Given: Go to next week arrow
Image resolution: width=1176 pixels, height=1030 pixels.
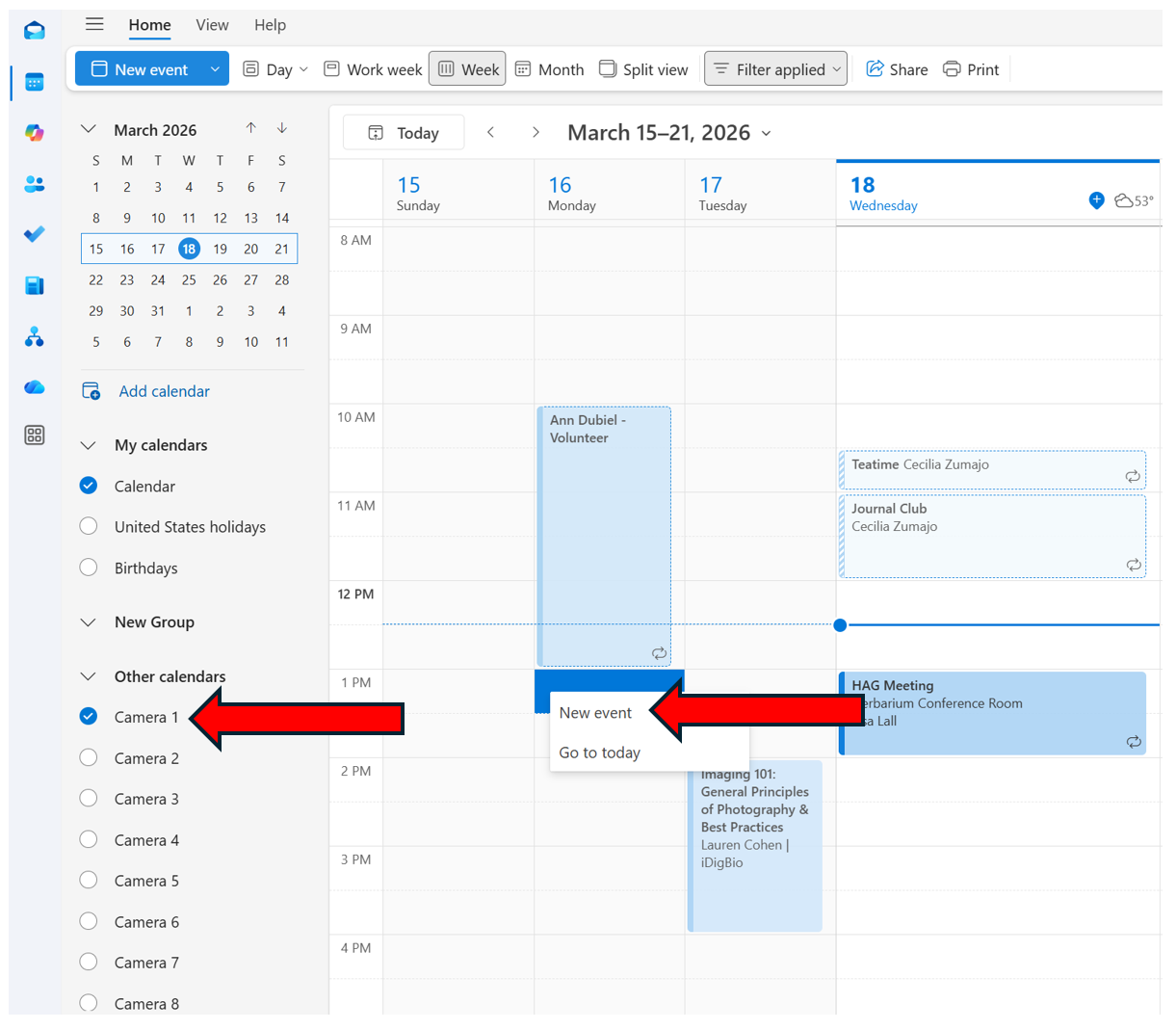Looking at the screenshot, I should pyautogui.click(x=536, y=133).
